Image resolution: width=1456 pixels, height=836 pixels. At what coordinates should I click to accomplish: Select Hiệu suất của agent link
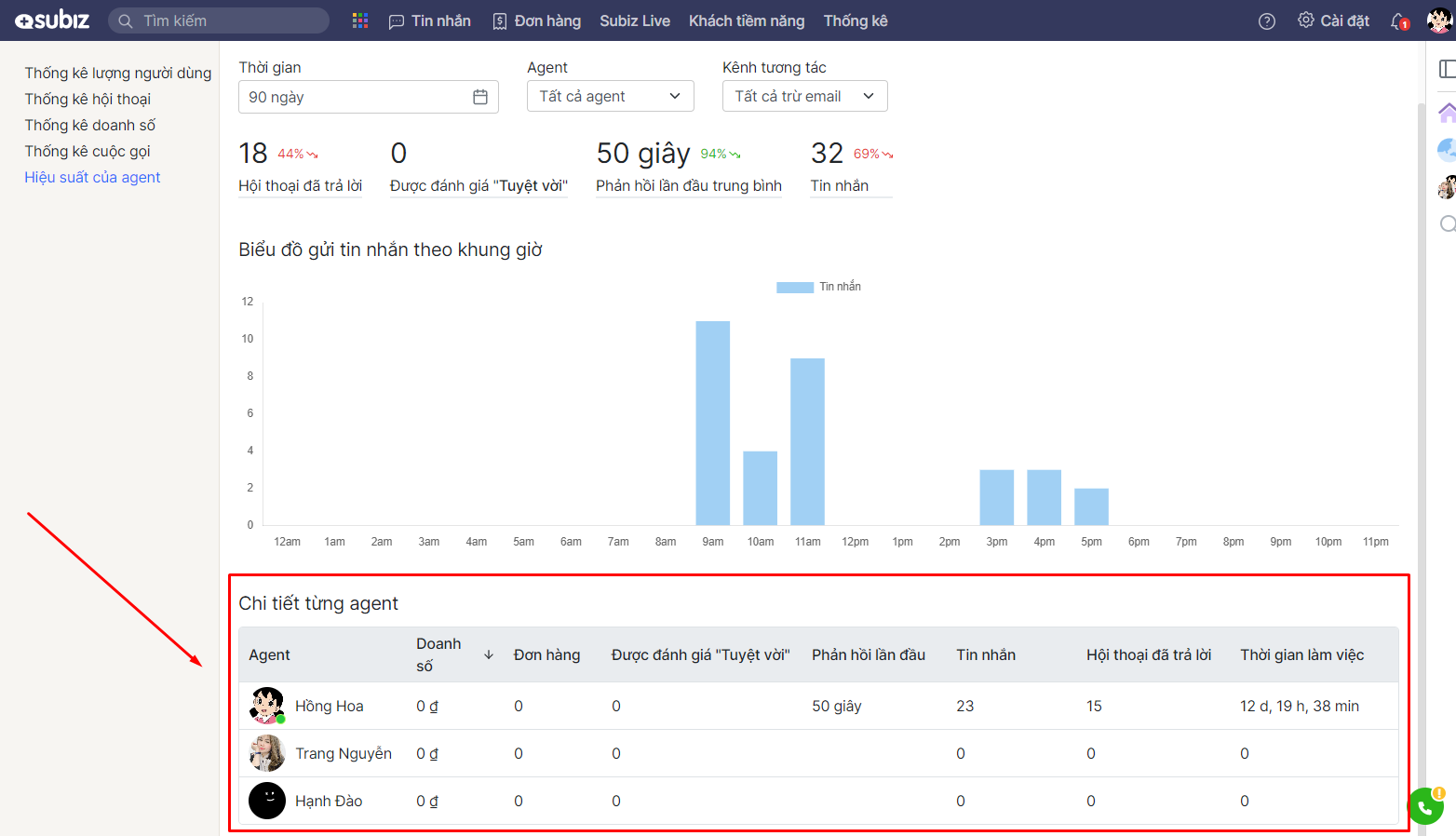click(92, 177)
